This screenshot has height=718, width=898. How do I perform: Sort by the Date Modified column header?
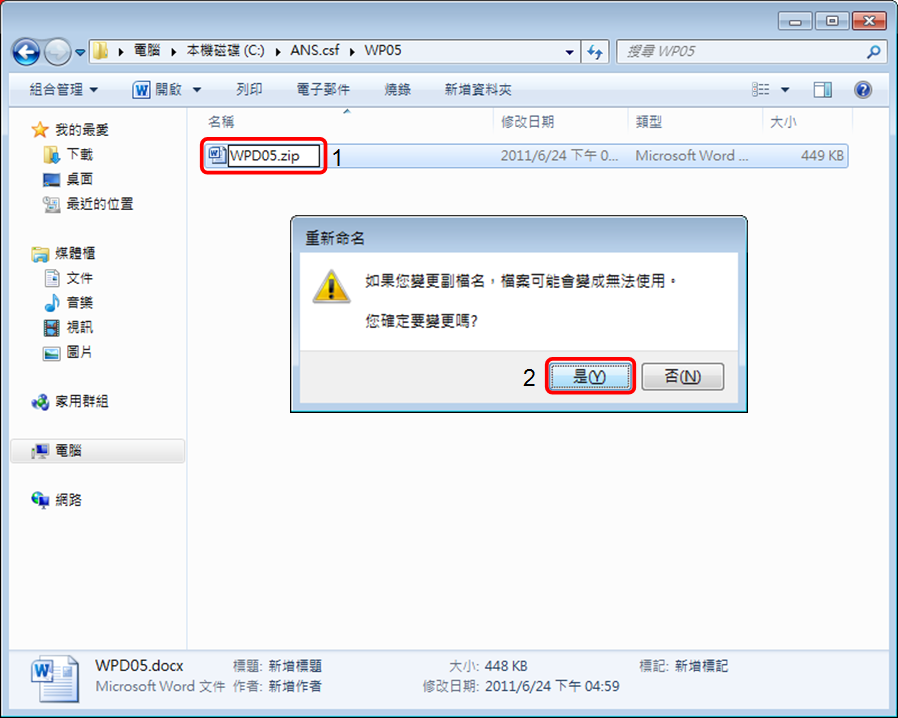pos(527,122)
